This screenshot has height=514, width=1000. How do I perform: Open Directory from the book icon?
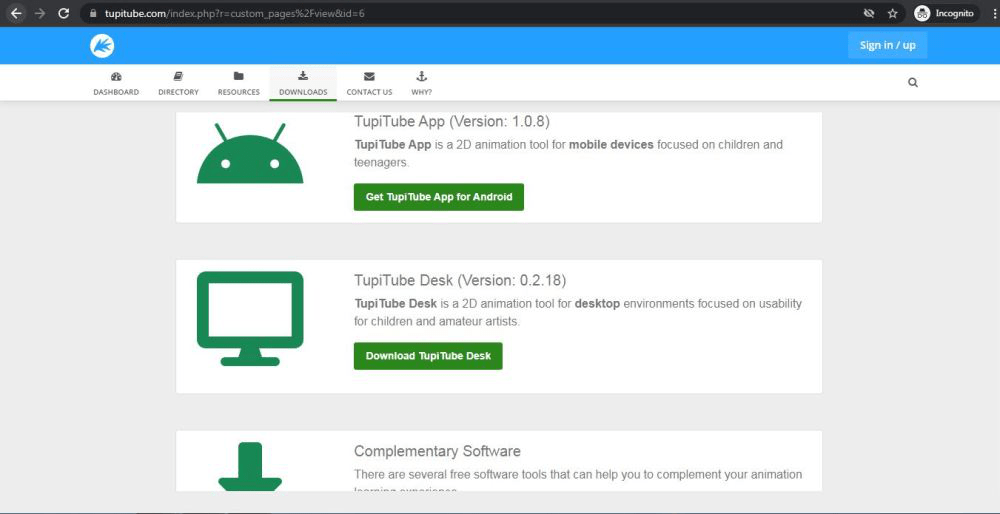[x=178, y=77]
